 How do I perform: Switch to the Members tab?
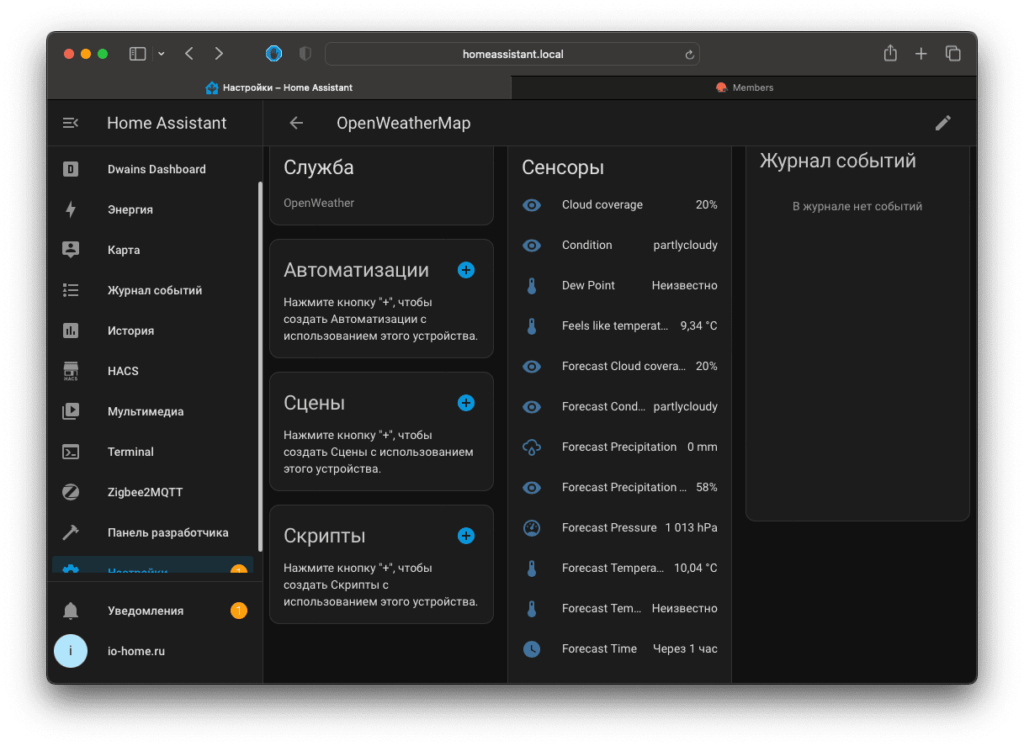[x=744, y=88]
